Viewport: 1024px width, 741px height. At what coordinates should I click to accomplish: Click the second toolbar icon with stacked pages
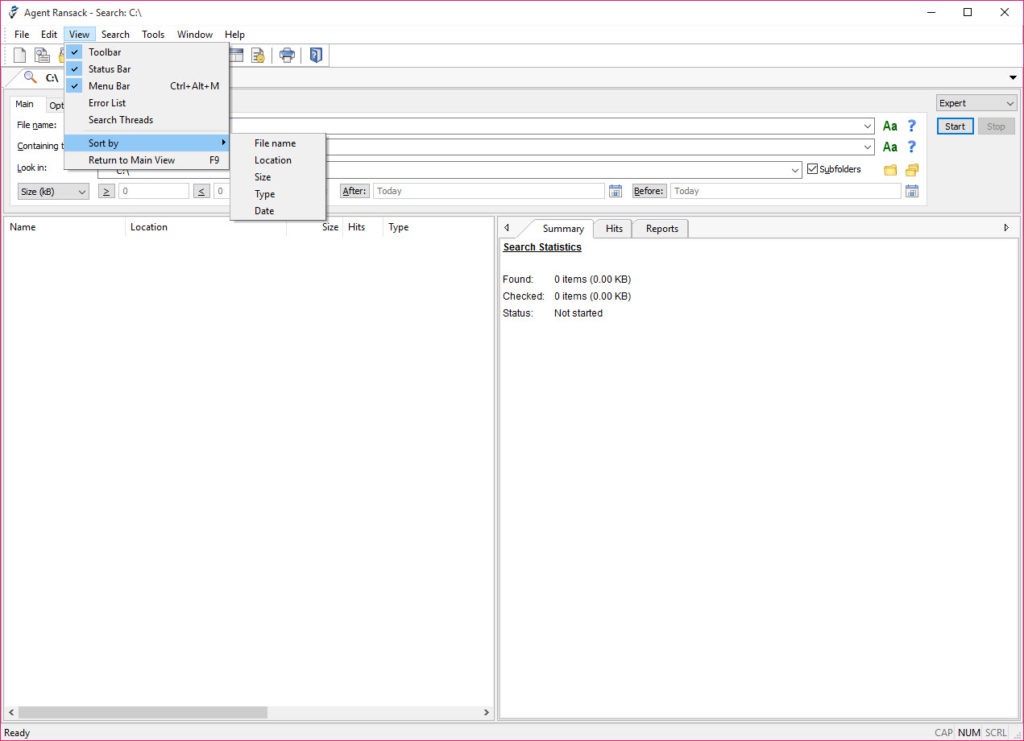[x=42, y=55]
